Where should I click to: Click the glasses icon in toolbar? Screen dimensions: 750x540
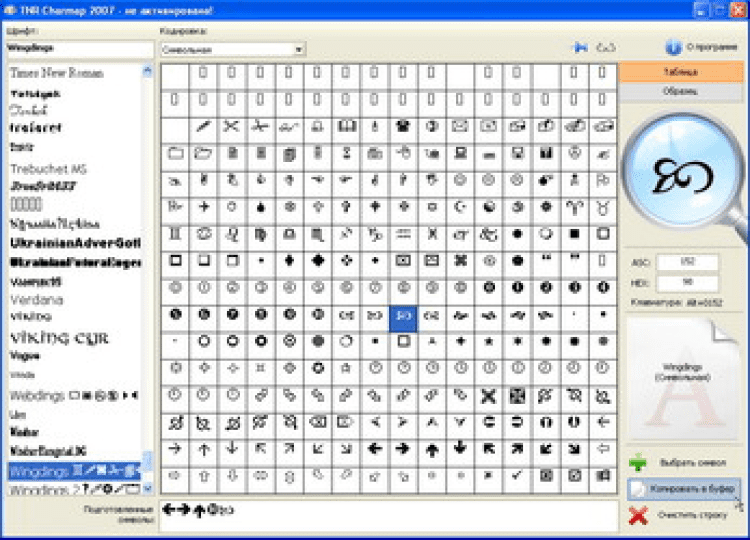606,47
